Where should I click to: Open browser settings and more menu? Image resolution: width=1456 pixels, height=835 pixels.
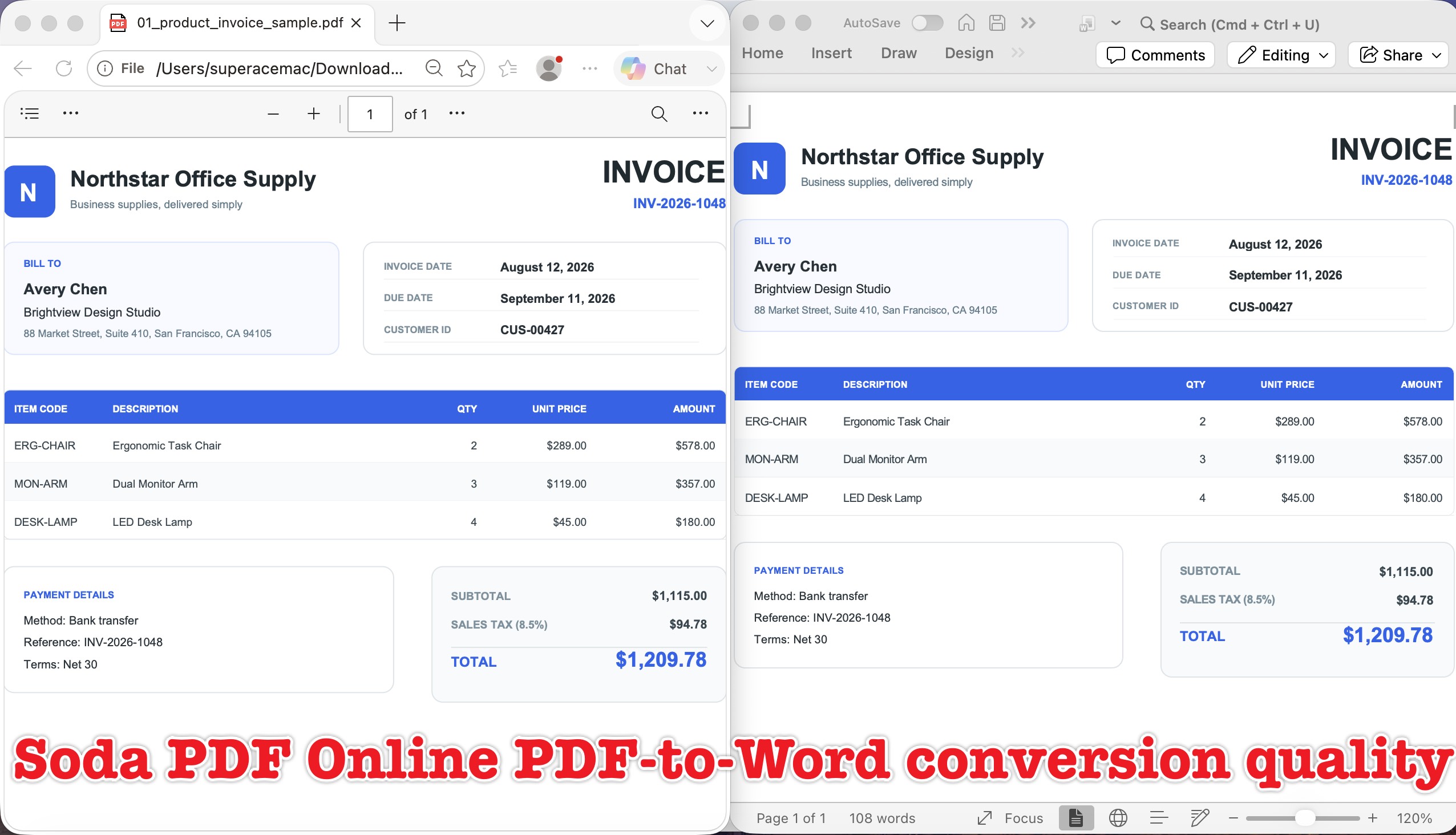590,69
